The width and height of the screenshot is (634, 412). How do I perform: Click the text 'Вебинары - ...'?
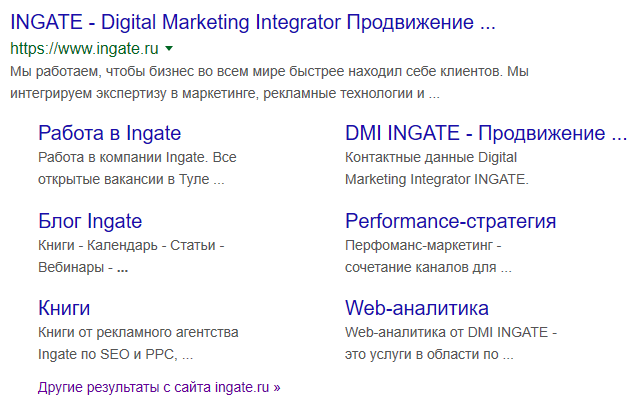coord(83,267)
